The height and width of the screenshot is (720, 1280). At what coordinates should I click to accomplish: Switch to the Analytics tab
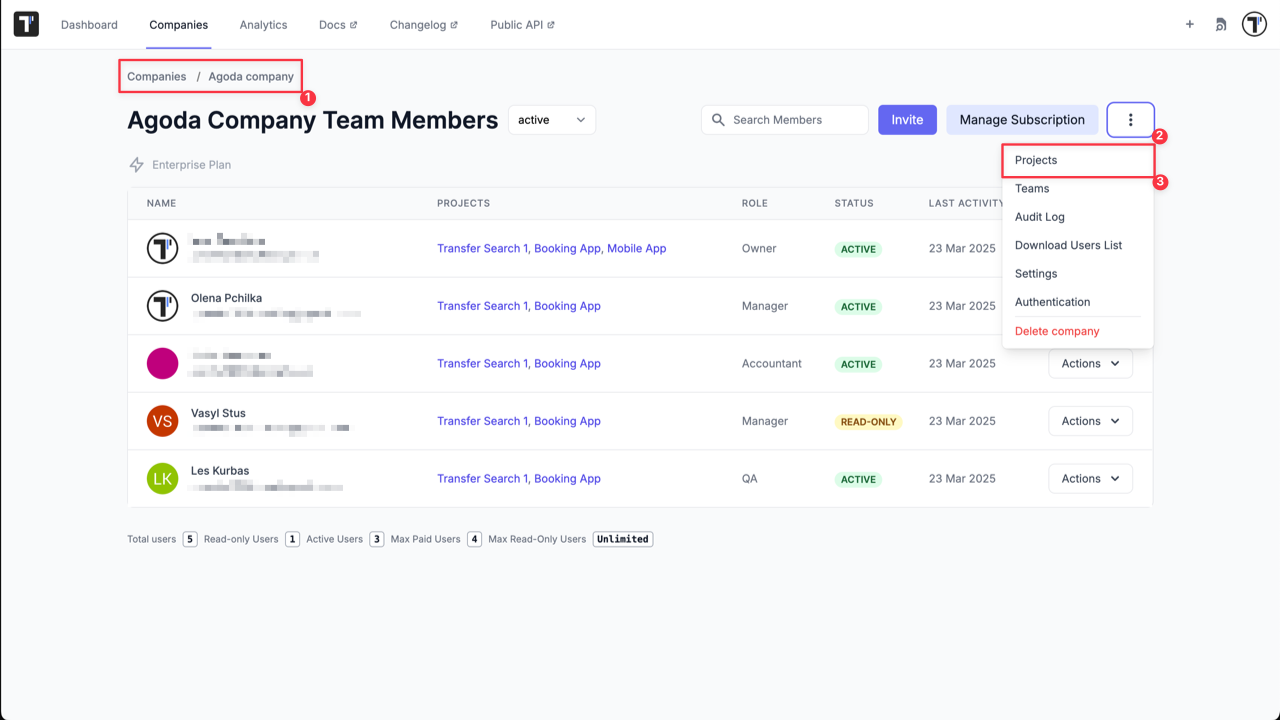[263, 24]
